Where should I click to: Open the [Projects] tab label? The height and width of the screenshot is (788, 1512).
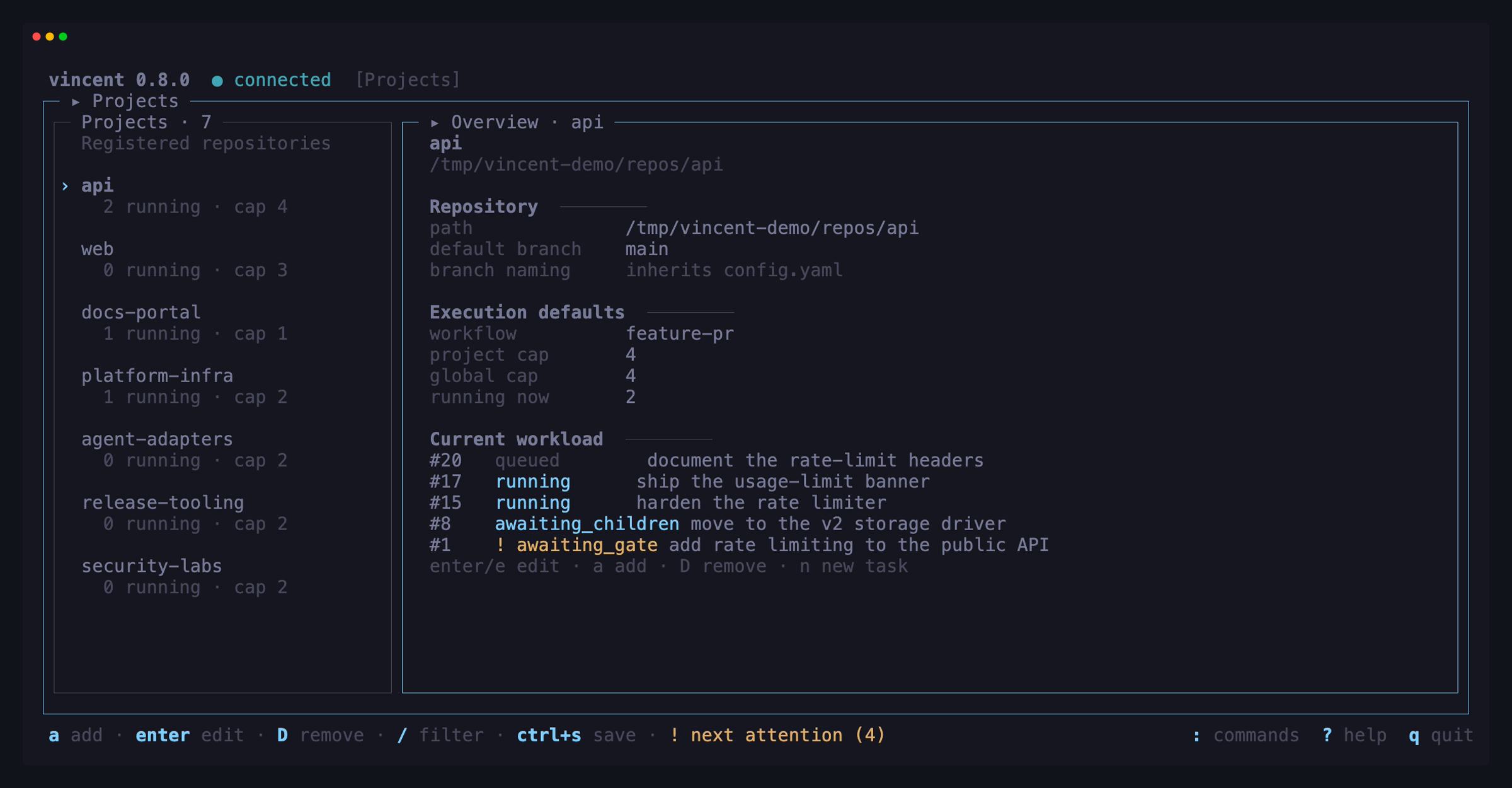408,80
